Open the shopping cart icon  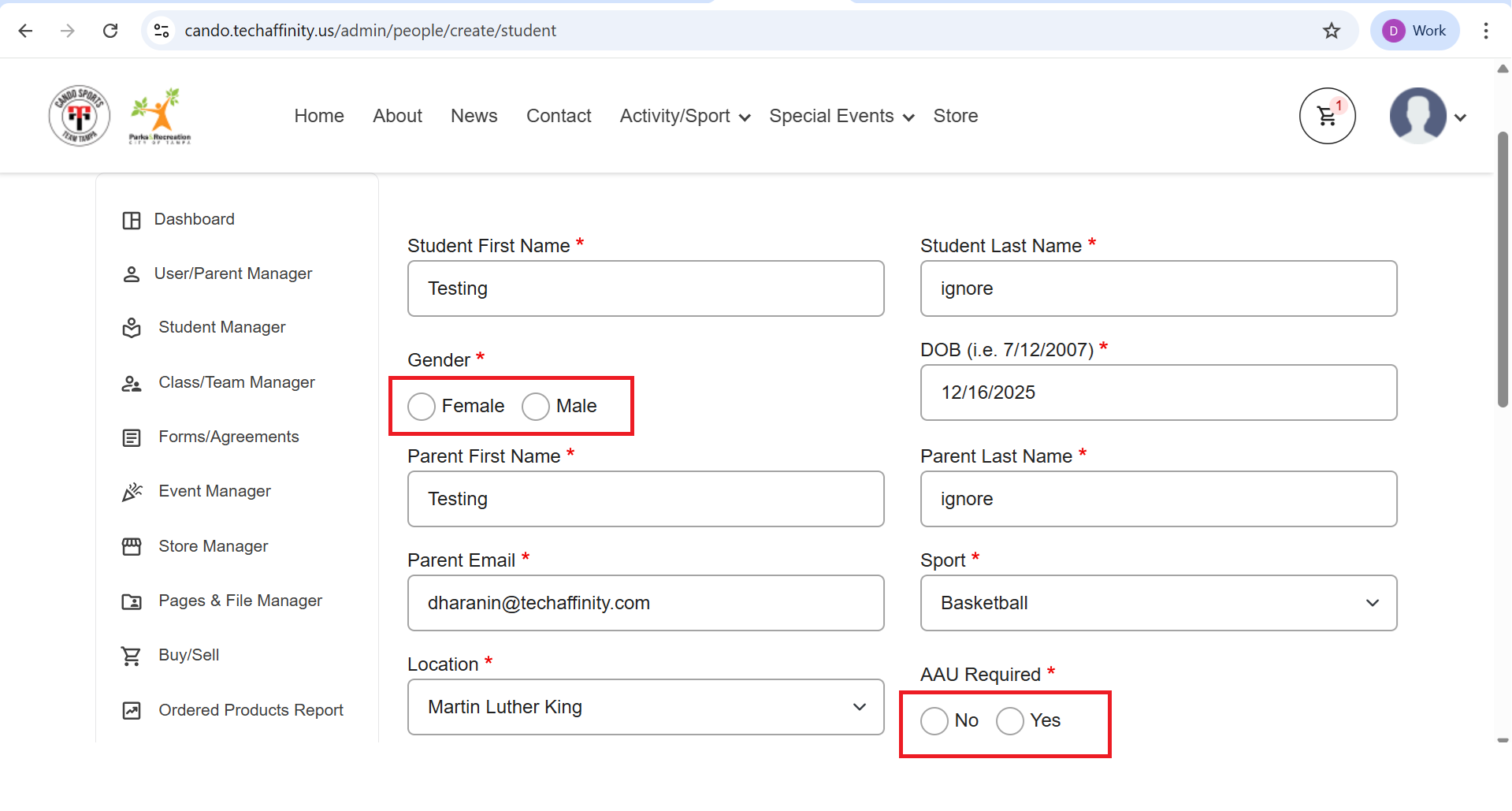(1327, 116)
